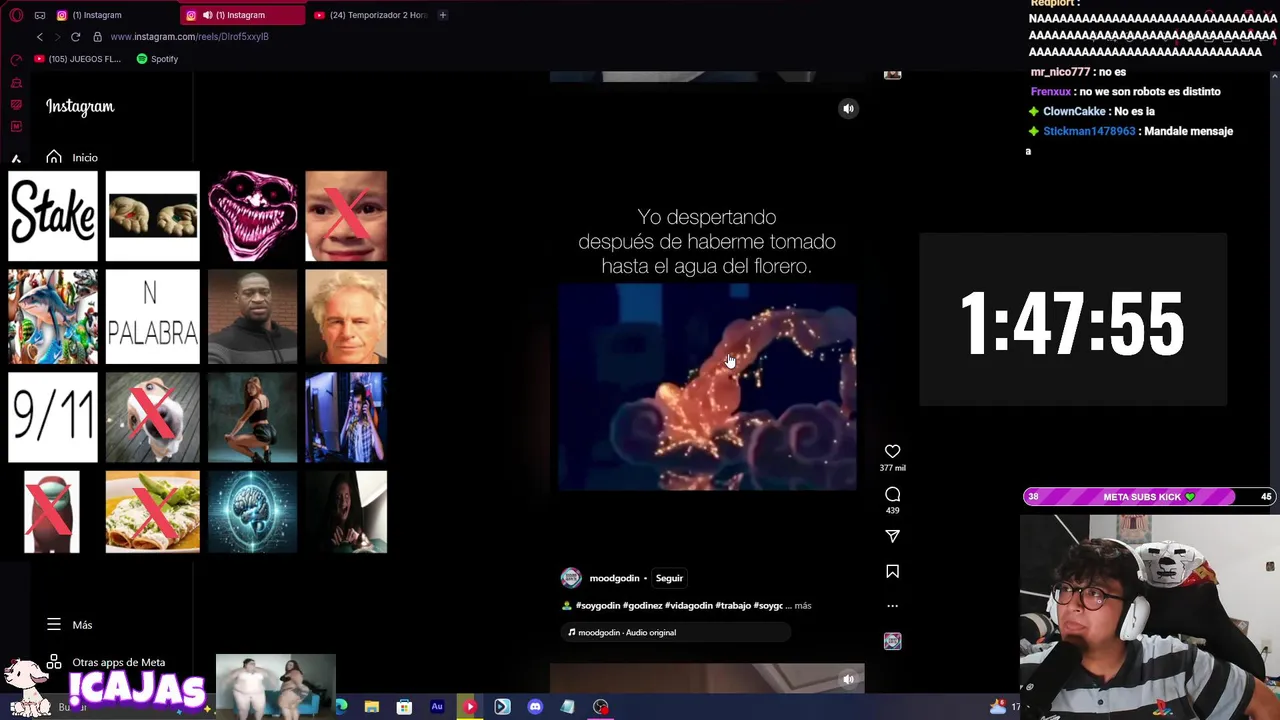Click the Instagram logo

pos(80,107)
